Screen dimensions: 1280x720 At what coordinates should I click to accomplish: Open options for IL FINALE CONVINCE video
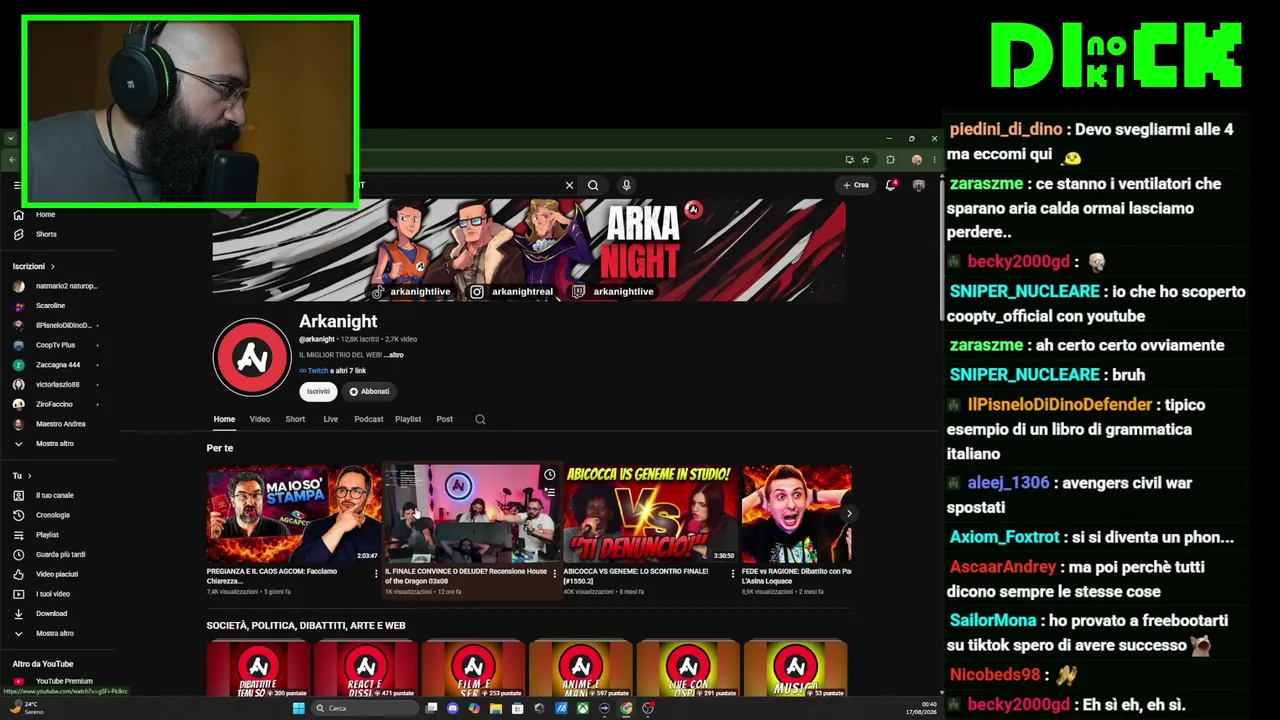(x=555, y=574)
